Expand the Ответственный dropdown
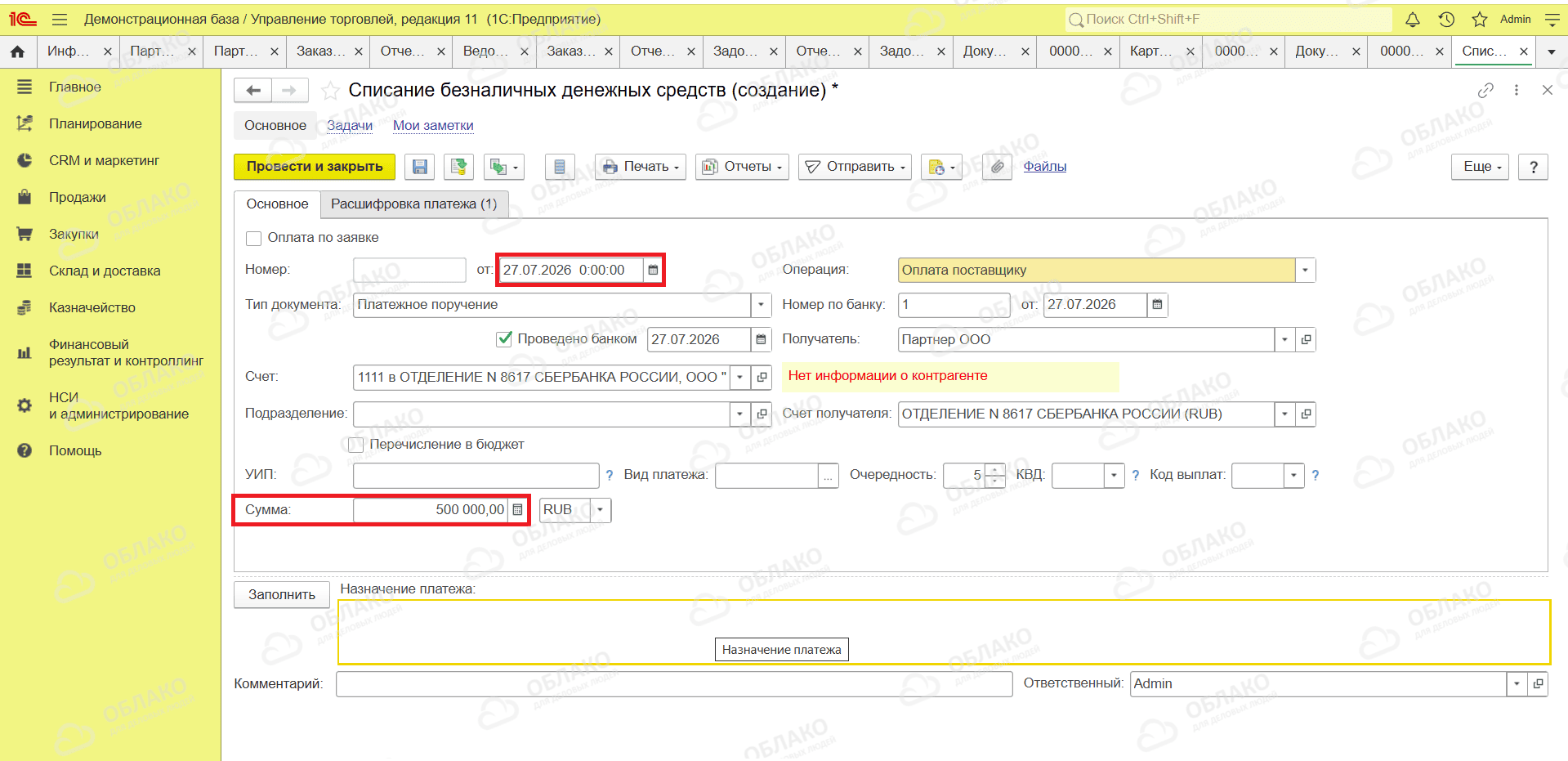 tap(1517, 683)
